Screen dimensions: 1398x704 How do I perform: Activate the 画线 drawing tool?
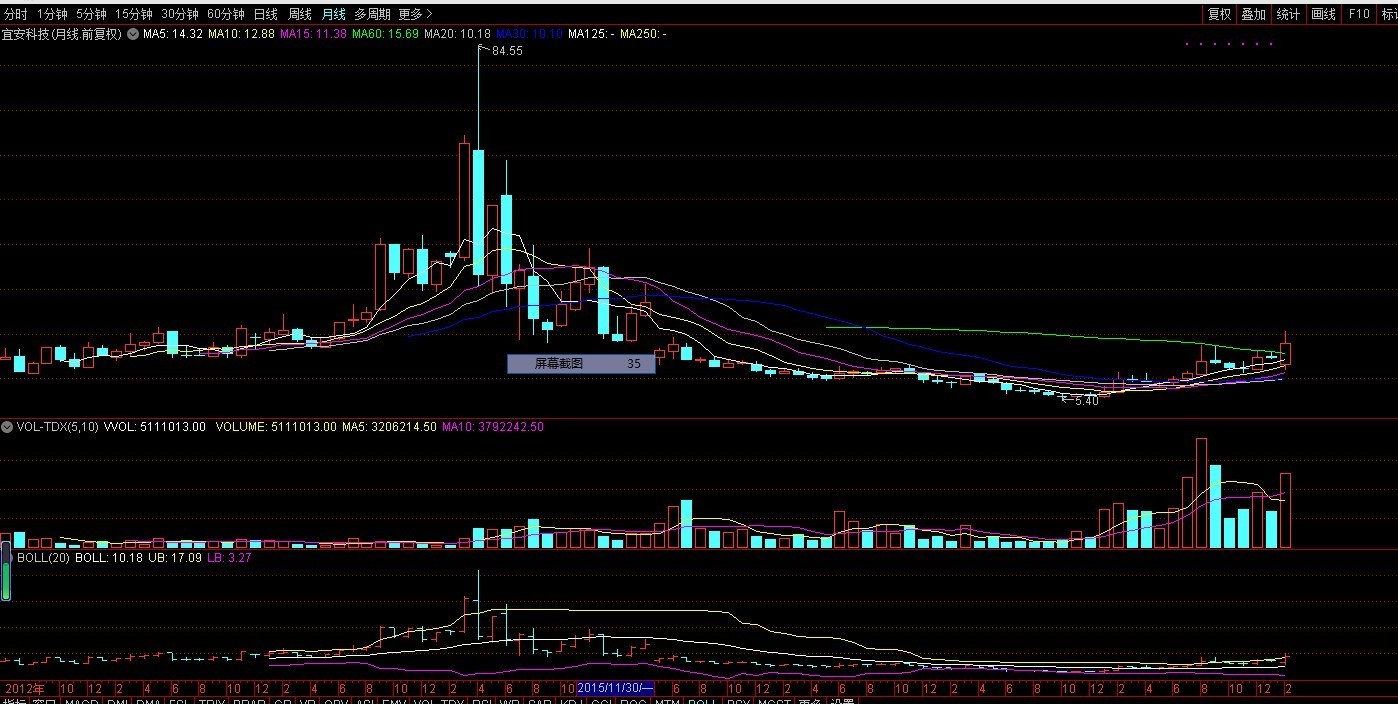pyautogui.click(x=1323, y=14)
